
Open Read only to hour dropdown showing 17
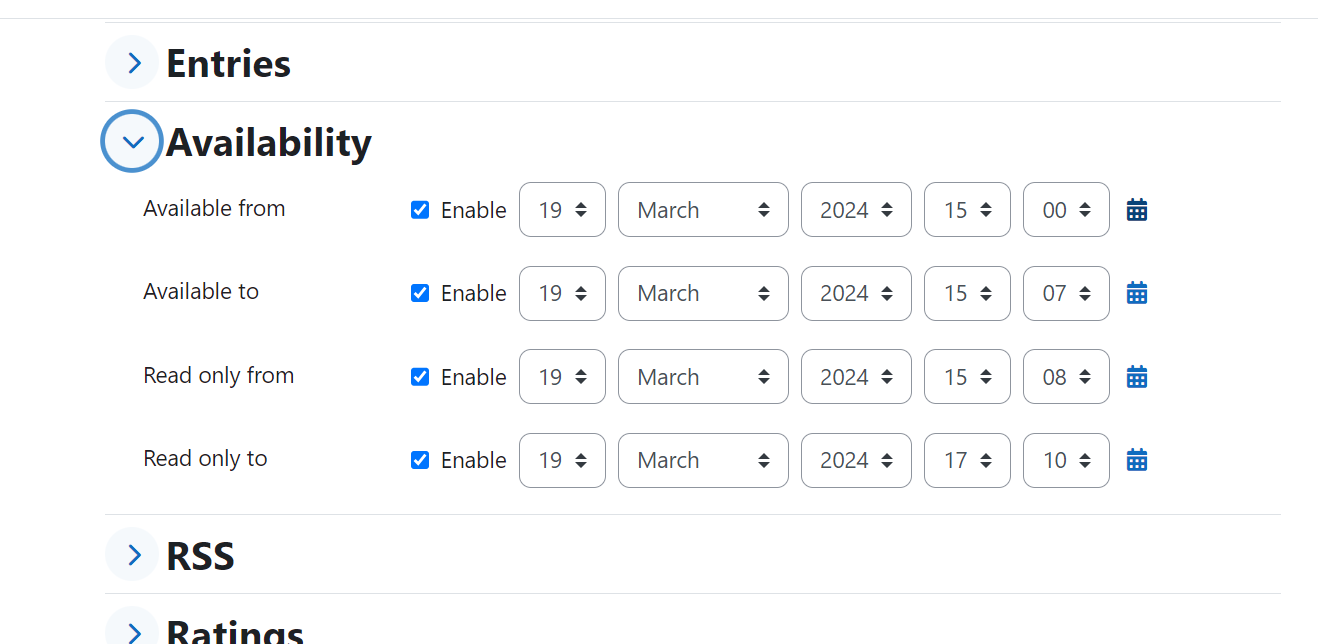[x=967, y=460]
